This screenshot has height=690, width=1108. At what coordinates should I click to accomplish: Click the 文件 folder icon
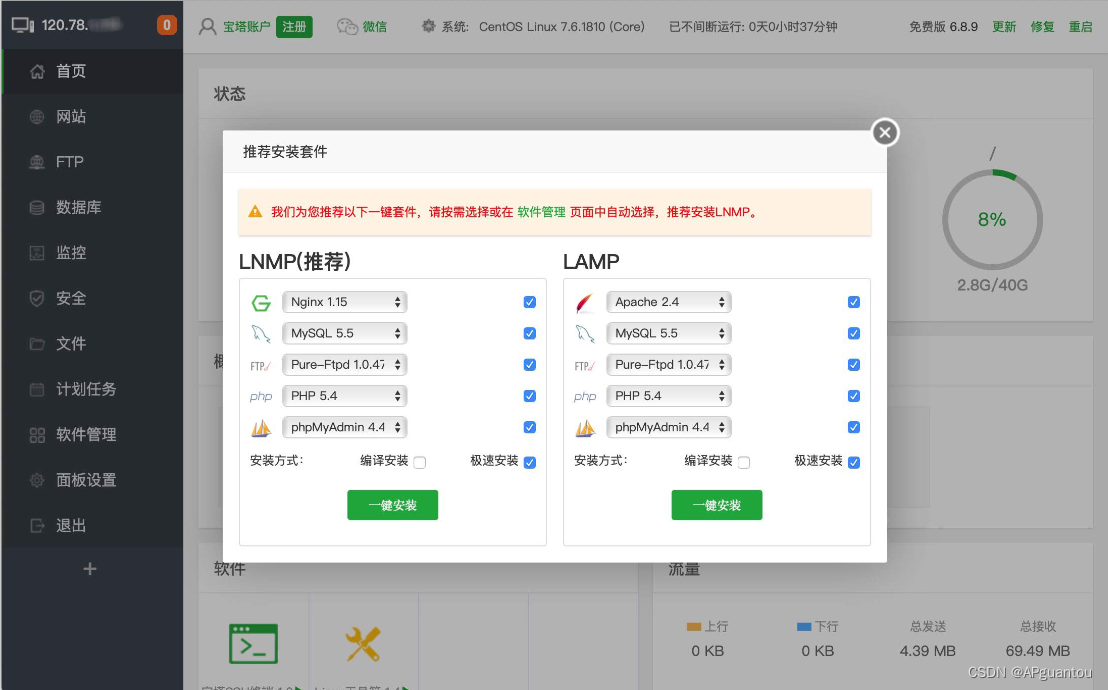[37, 344]
